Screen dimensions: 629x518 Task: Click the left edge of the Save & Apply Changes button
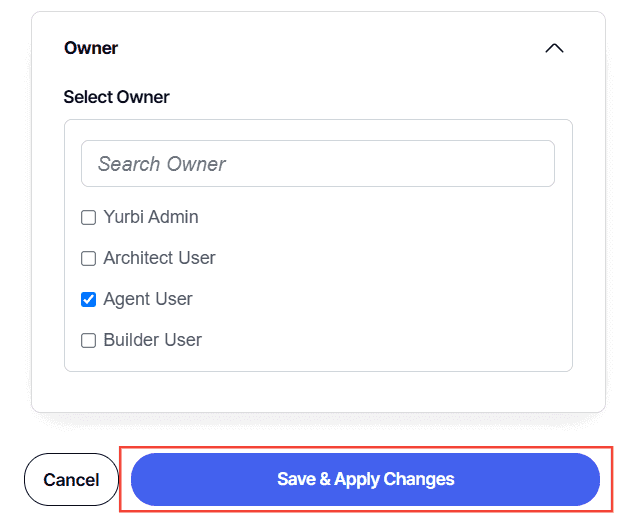146,479
